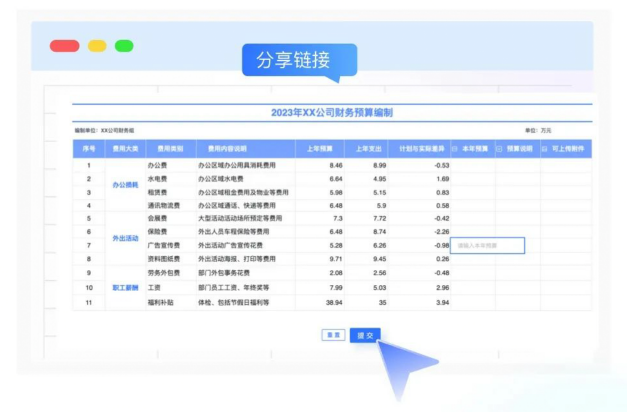Click the 费用类别 column header
The height and width of the screenshot is (412, 627).
166,149
